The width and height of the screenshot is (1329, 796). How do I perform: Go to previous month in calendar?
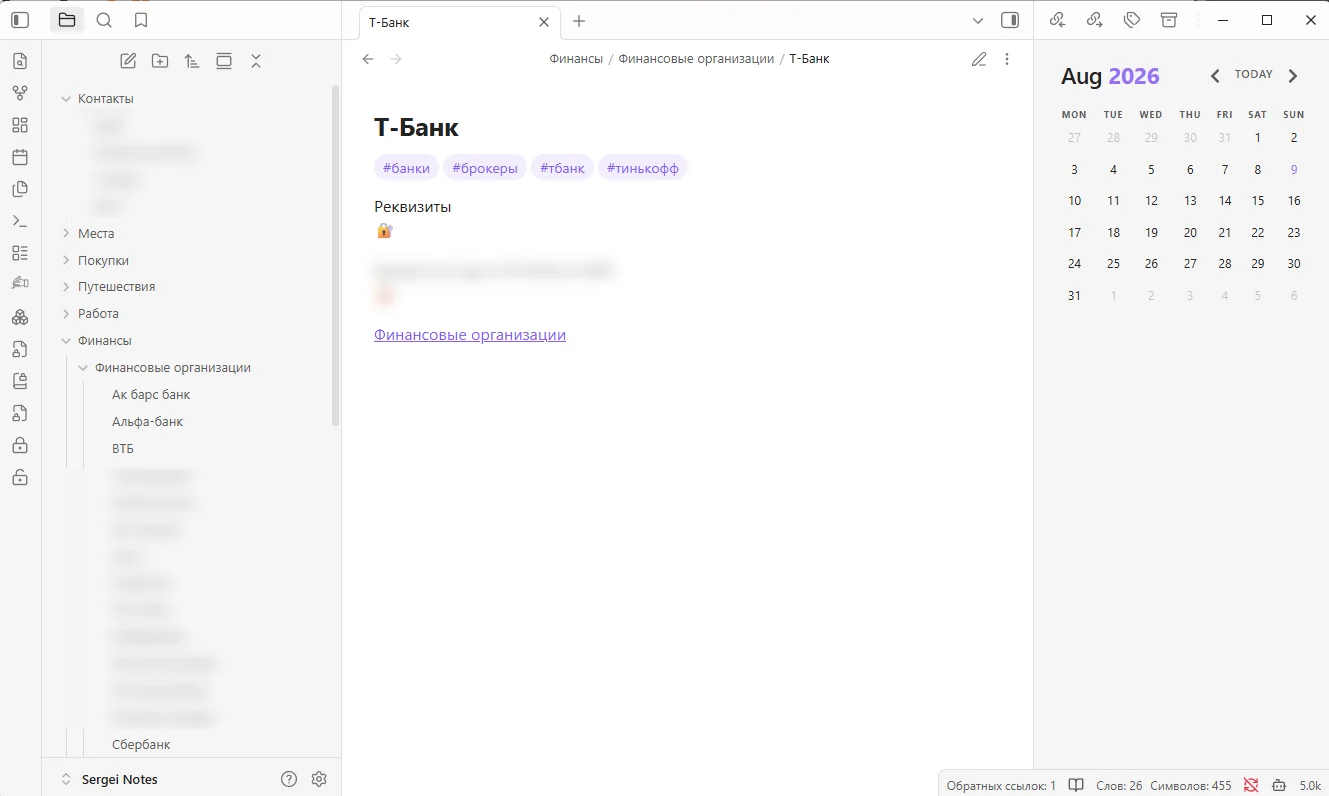pos(1215,76)
